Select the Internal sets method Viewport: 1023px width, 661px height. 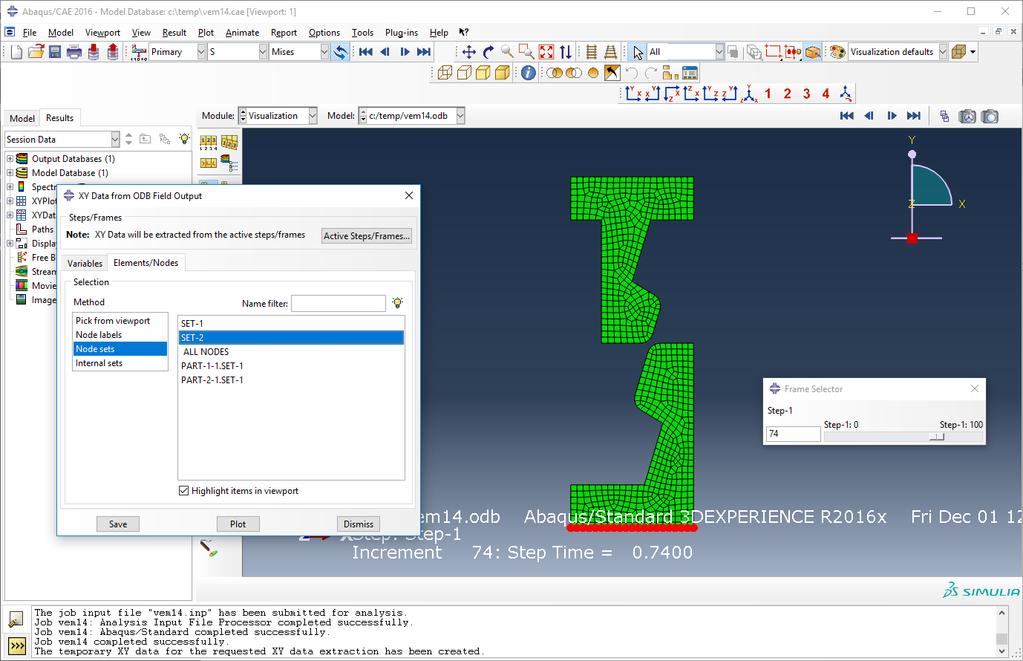pos(120,363)
